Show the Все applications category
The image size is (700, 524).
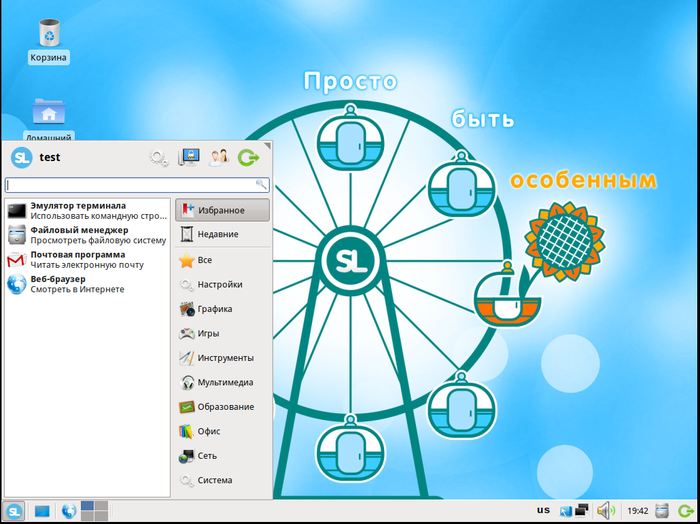(222, 260)
